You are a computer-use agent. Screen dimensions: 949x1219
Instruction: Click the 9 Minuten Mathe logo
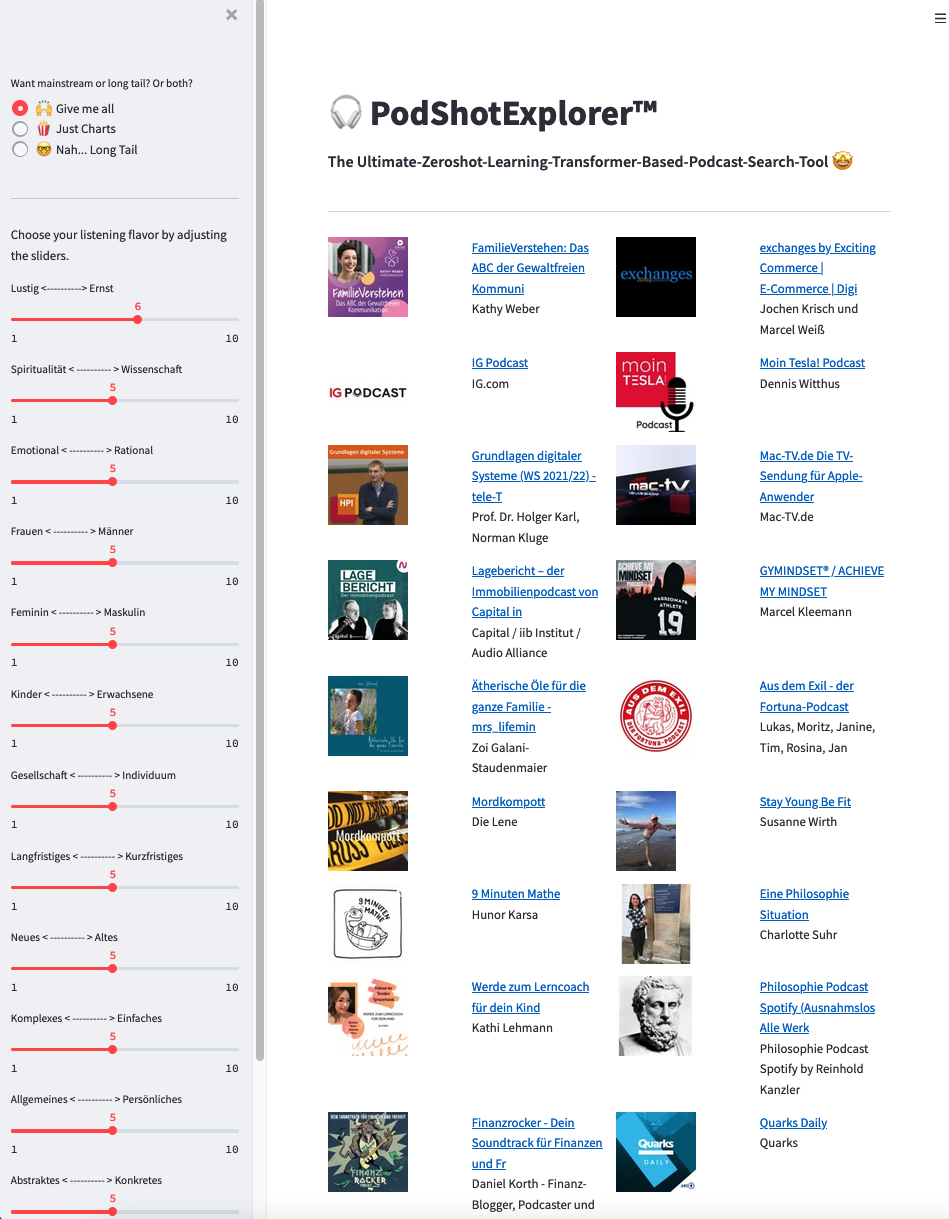tap(367, 923)
